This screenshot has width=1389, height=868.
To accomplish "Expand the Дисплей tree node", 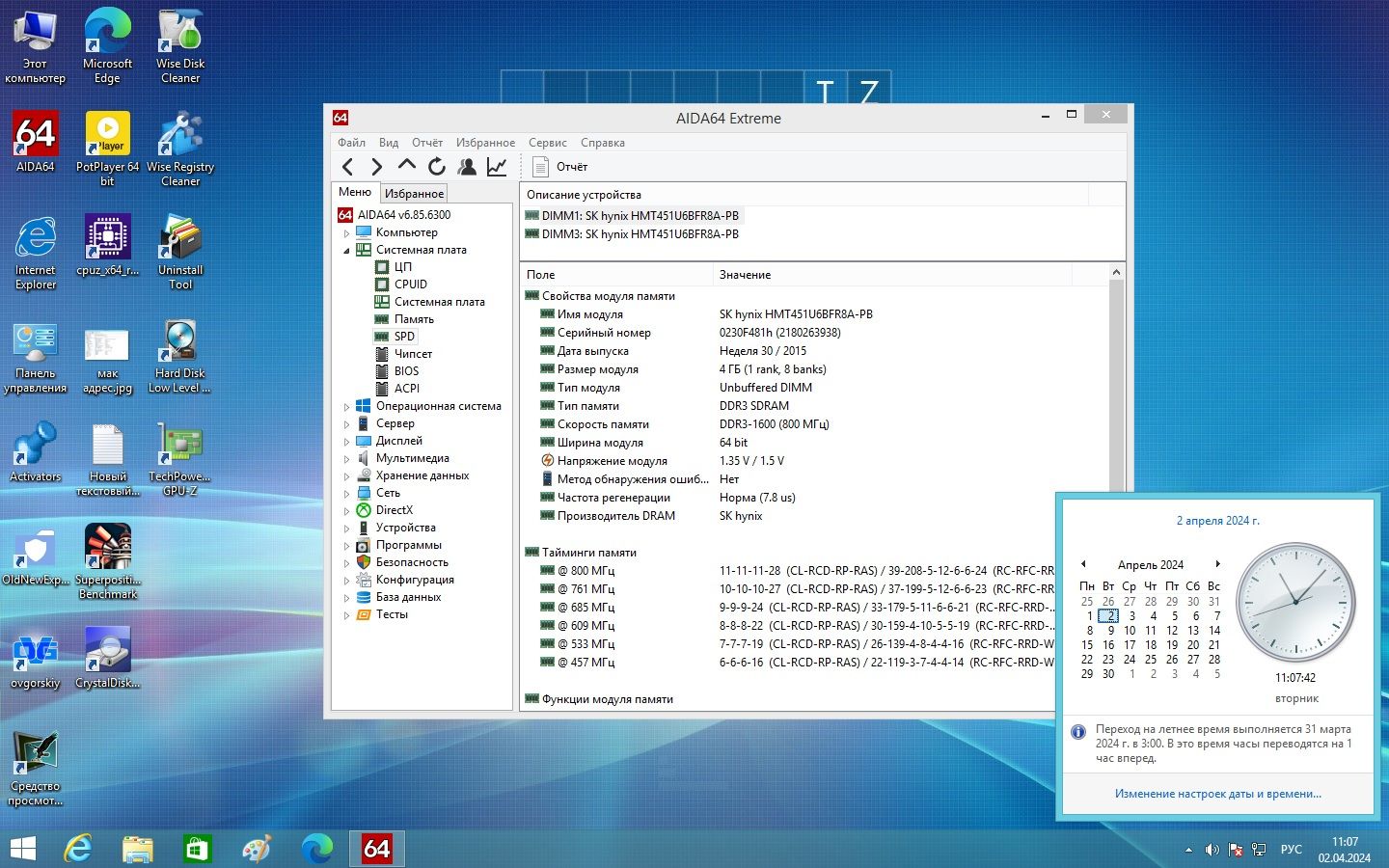I will coord(346,441).
